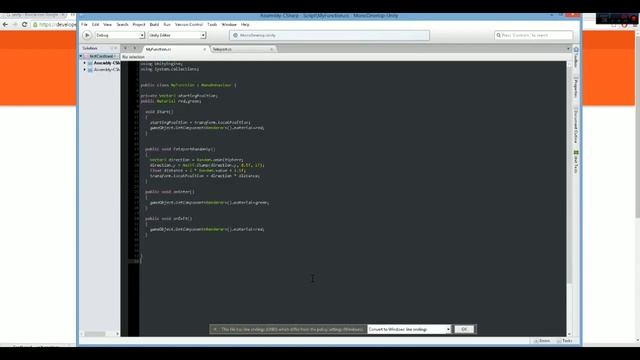The width and height of the screenshot is (640, 360).
Task: Open the View menu
Action: pyautogui.click(x=107, y=24)
